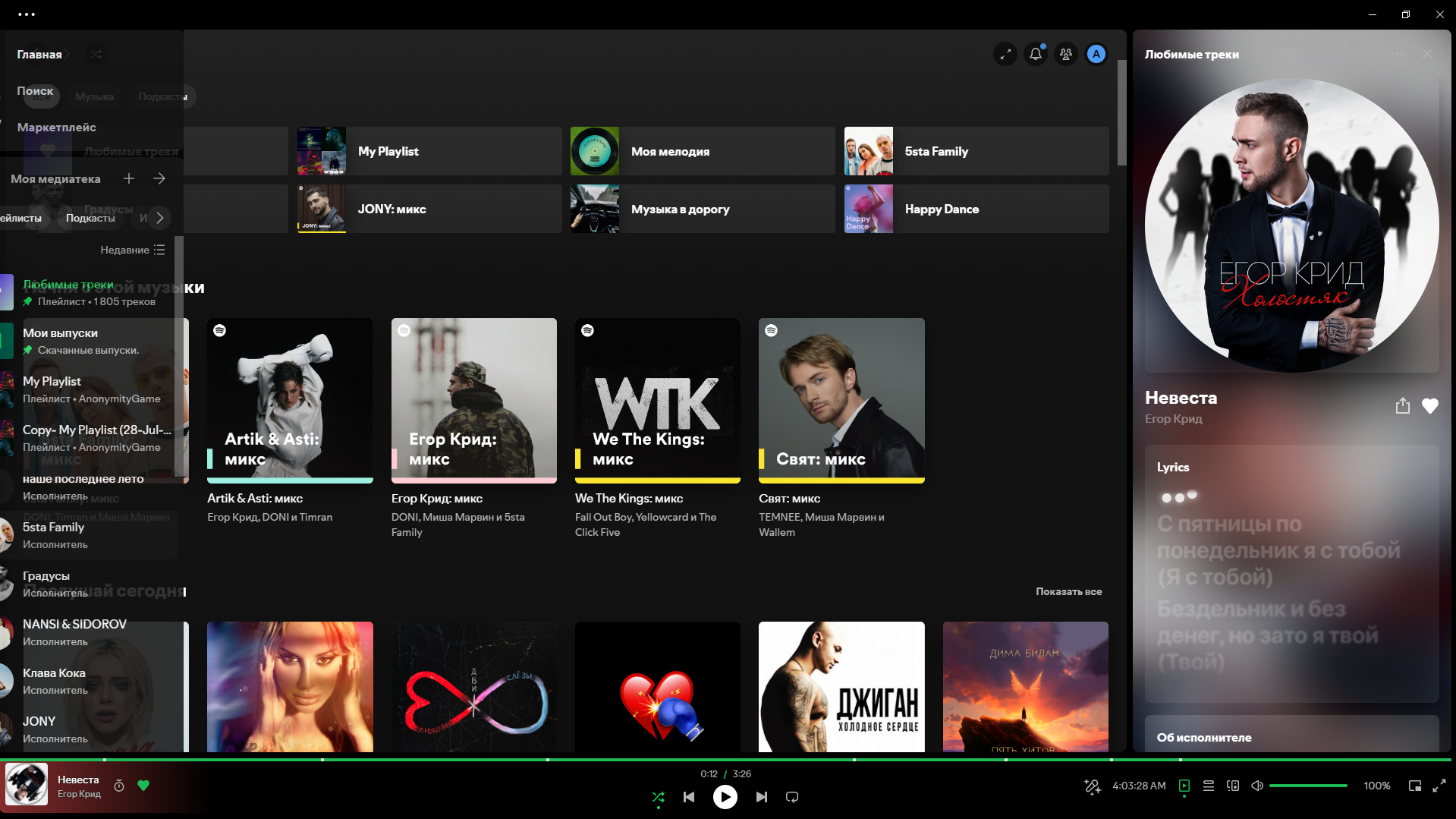Skip to the previous track

pyautogui.click(x=689, y=797)
